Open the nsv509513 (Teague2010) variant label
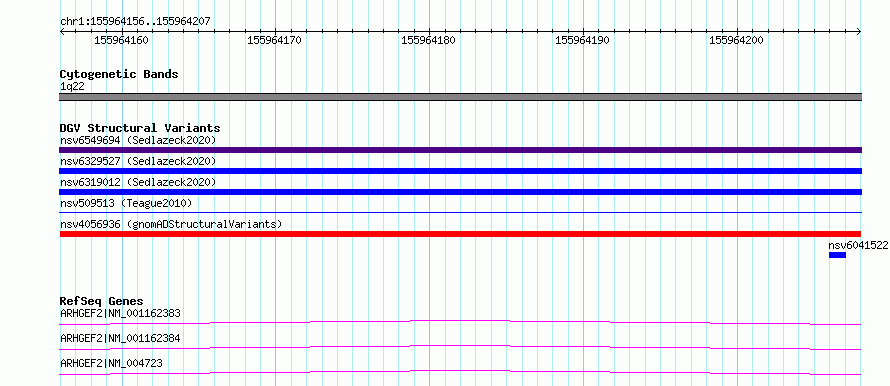 point(126,203)
